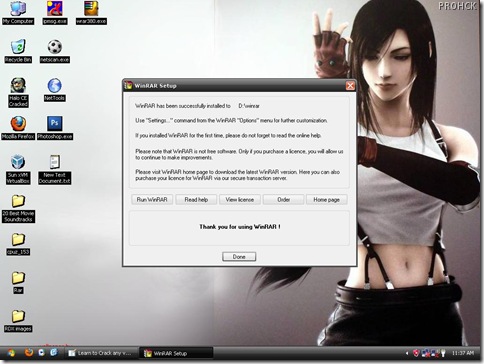Open View licence button
484x364 pixels.
pyautogui.click(x=240, y=200)
